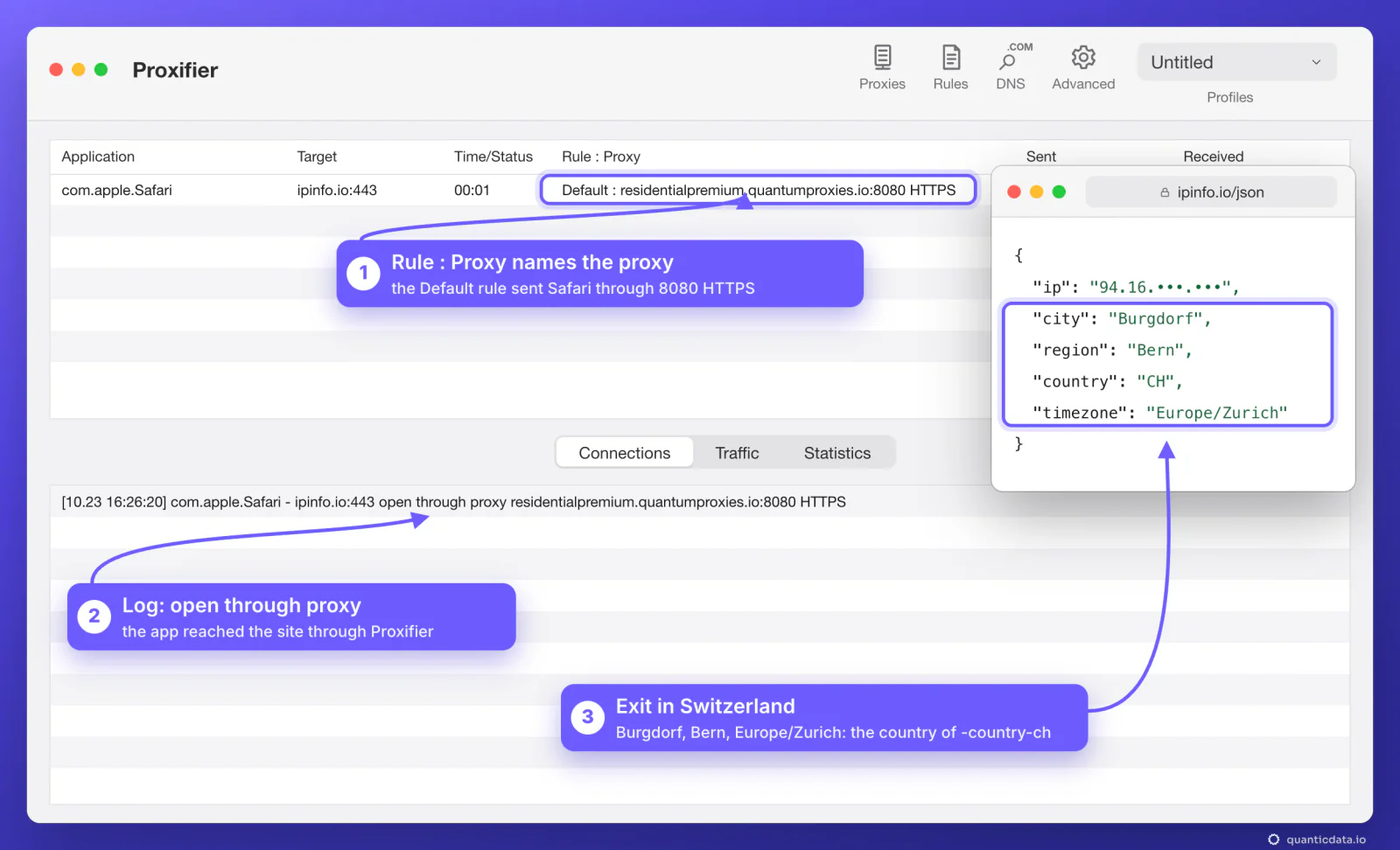The height and width of the screenshot is (850, 1400).
Task: Sort by the Sent column header
Action: pyautogui.click(x=1041, y=157)
